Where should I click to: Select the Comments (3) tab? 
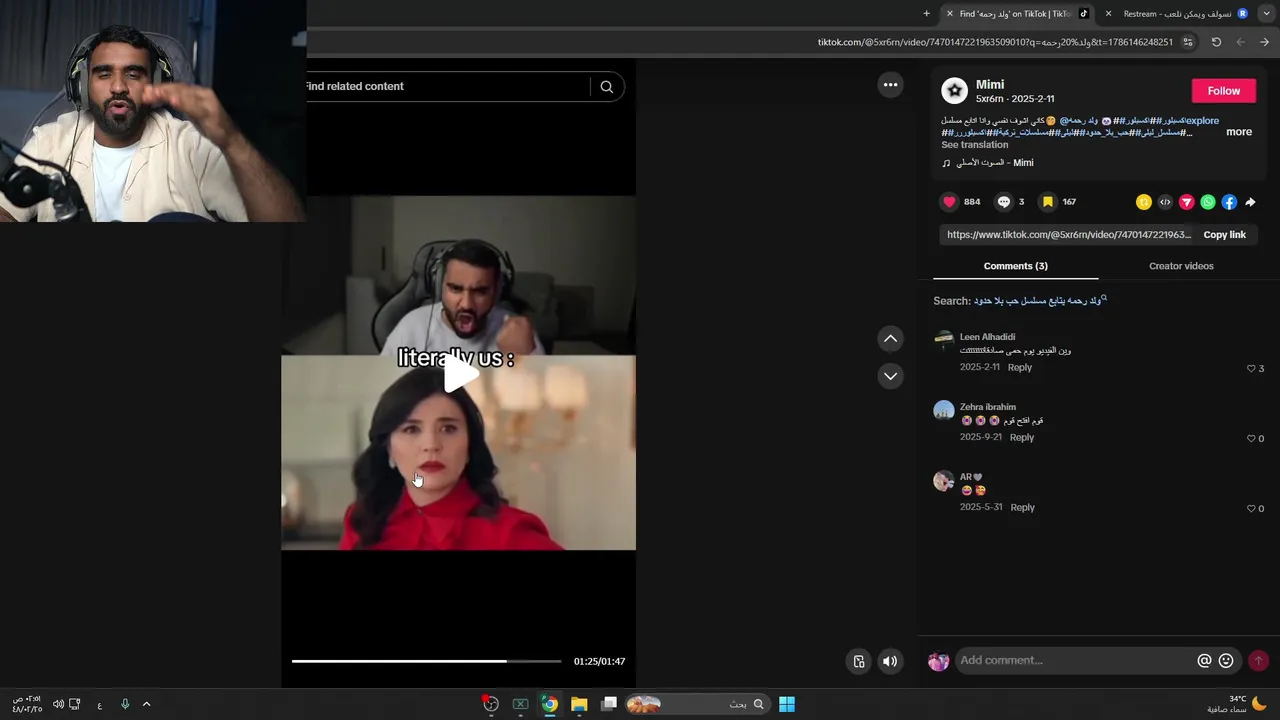1016,266
